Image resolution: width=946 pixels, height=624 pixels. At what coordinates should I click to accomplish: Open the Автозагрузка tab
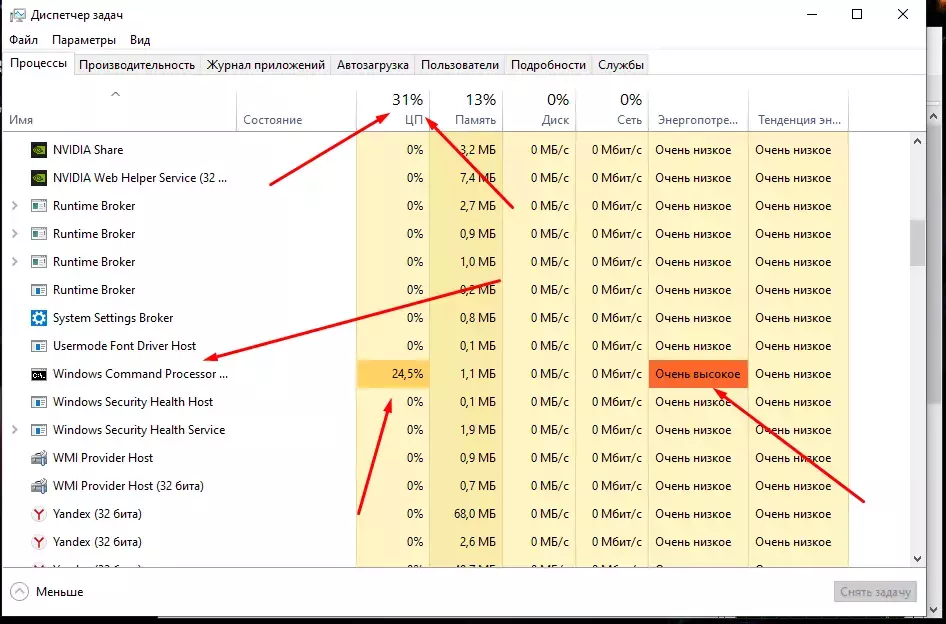pos(372,65)
